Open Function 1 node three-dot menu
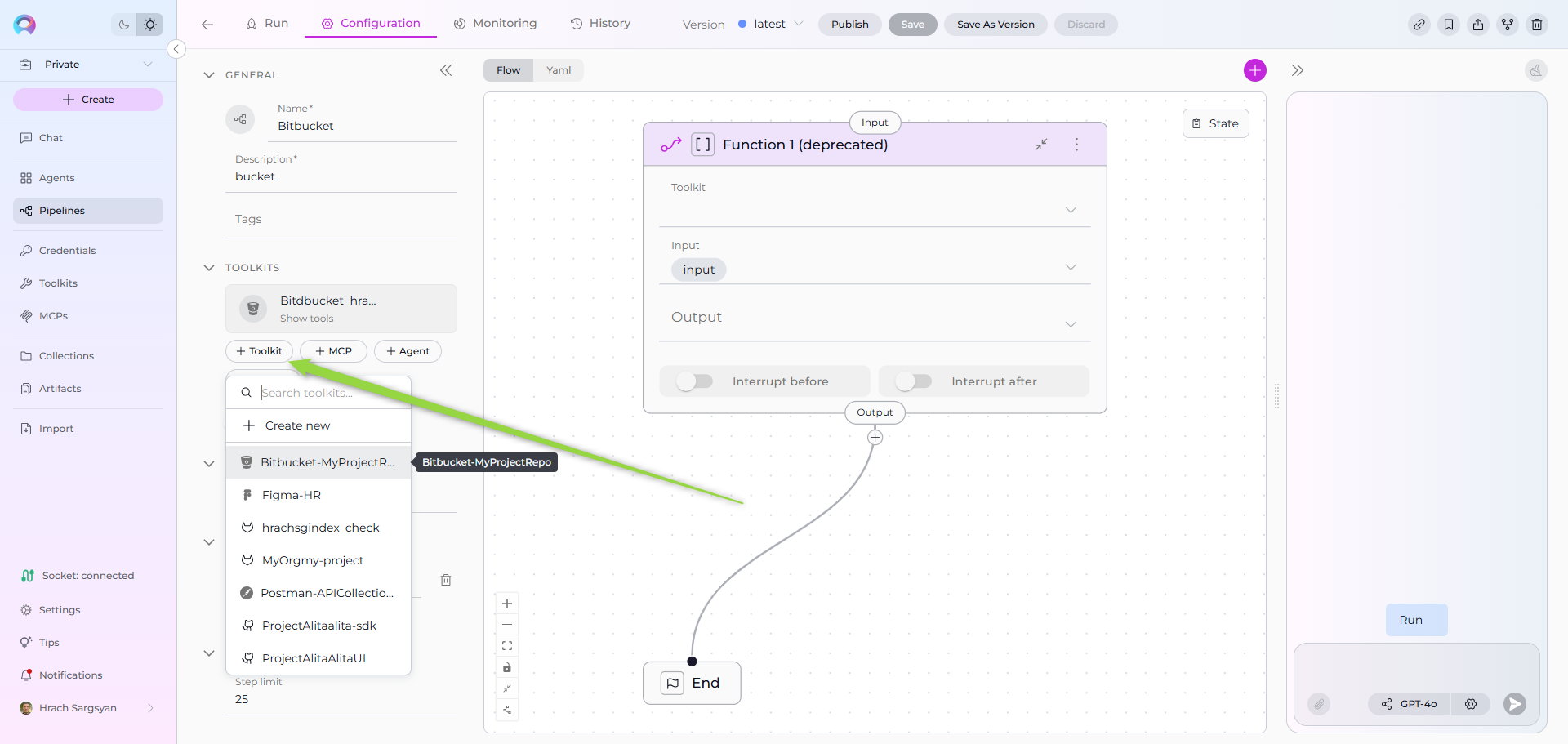This screenshot has height=744, width=1568. click(x=1076, y=145)
